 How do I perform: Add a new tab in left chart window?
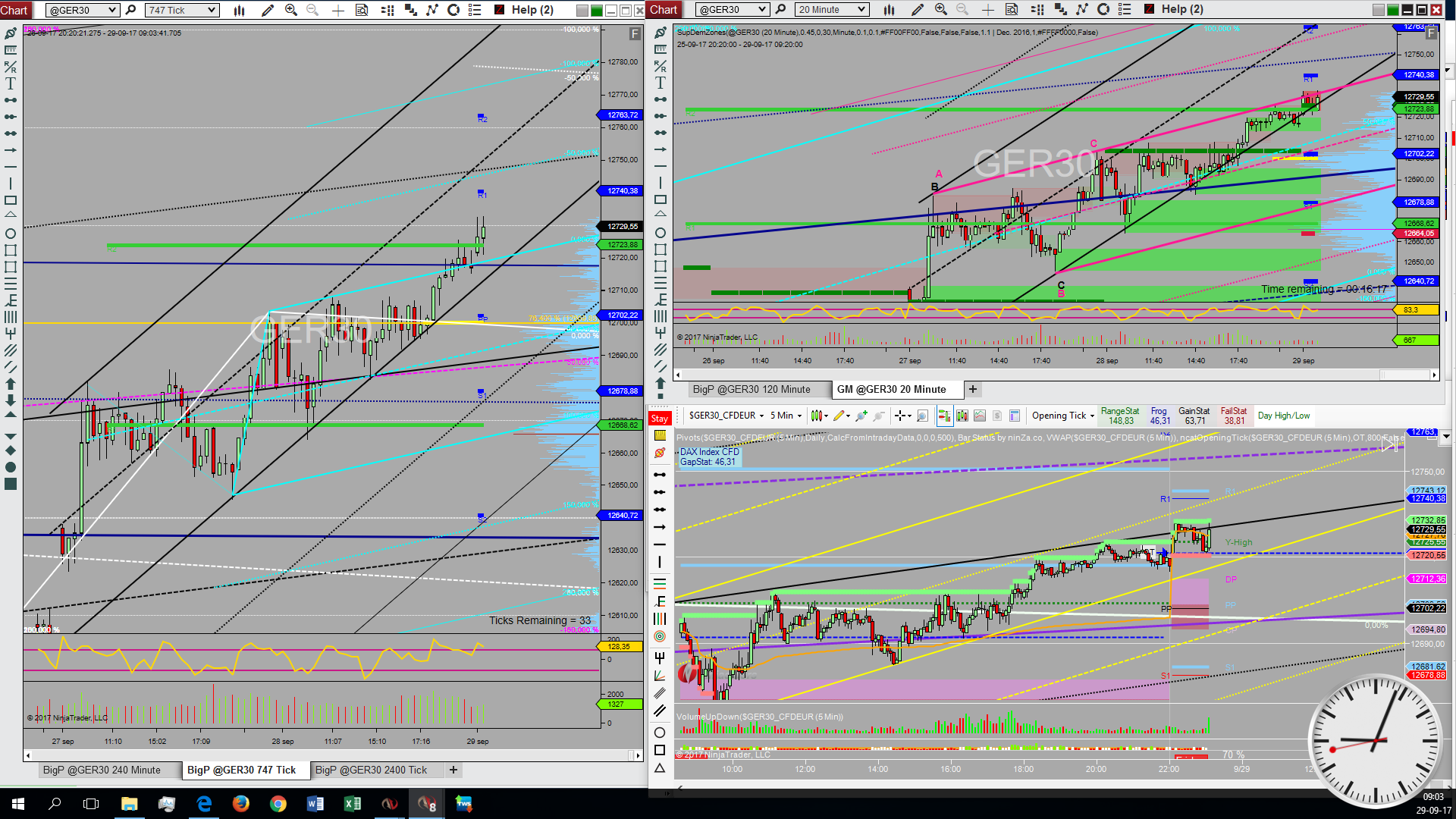pyautogui.click(x=453, y=770)
